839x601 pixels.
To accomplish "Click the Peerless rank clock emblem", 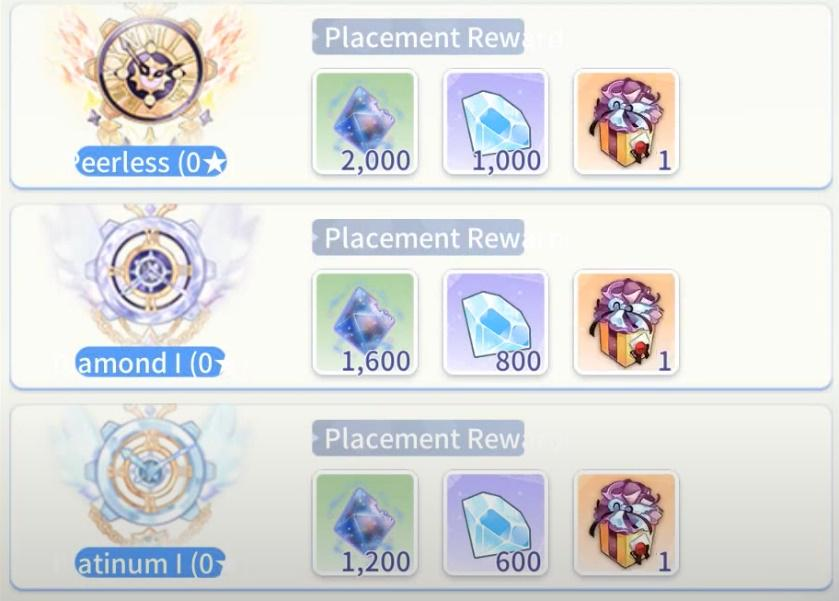I will coord(151,72).
